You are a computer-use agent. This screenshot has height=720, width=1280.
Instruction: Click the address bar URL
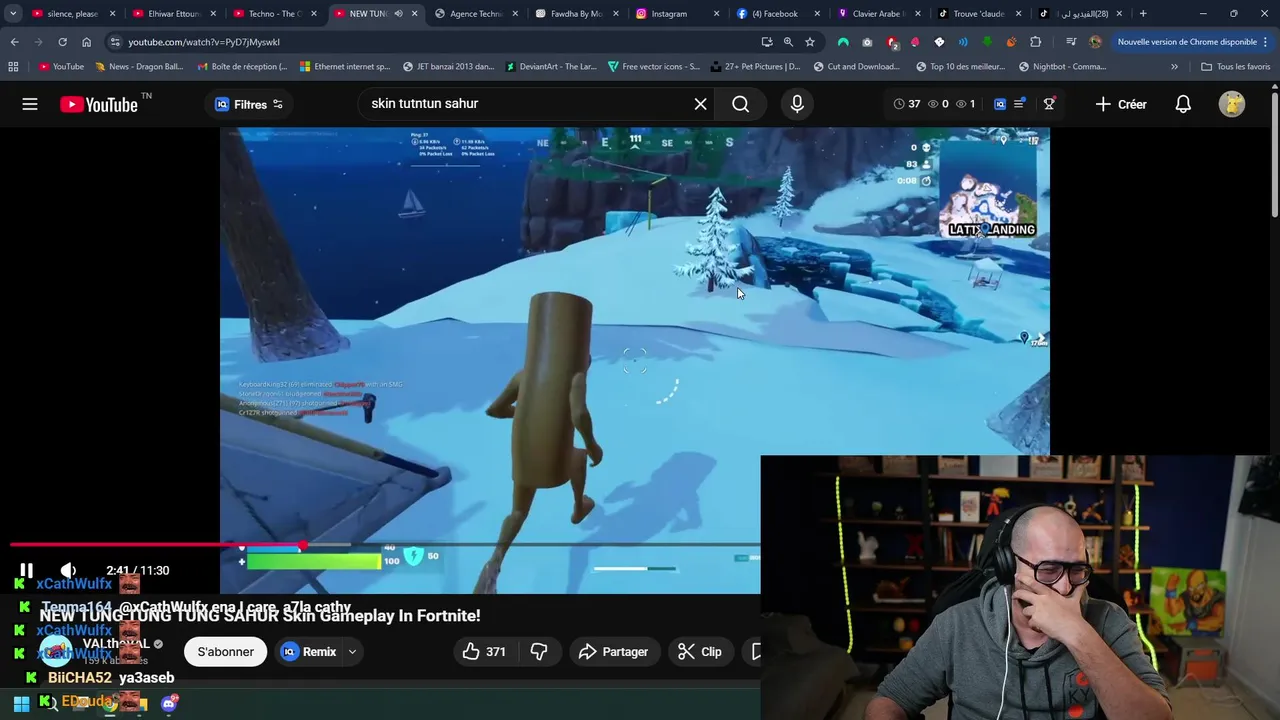click(204, 42)
